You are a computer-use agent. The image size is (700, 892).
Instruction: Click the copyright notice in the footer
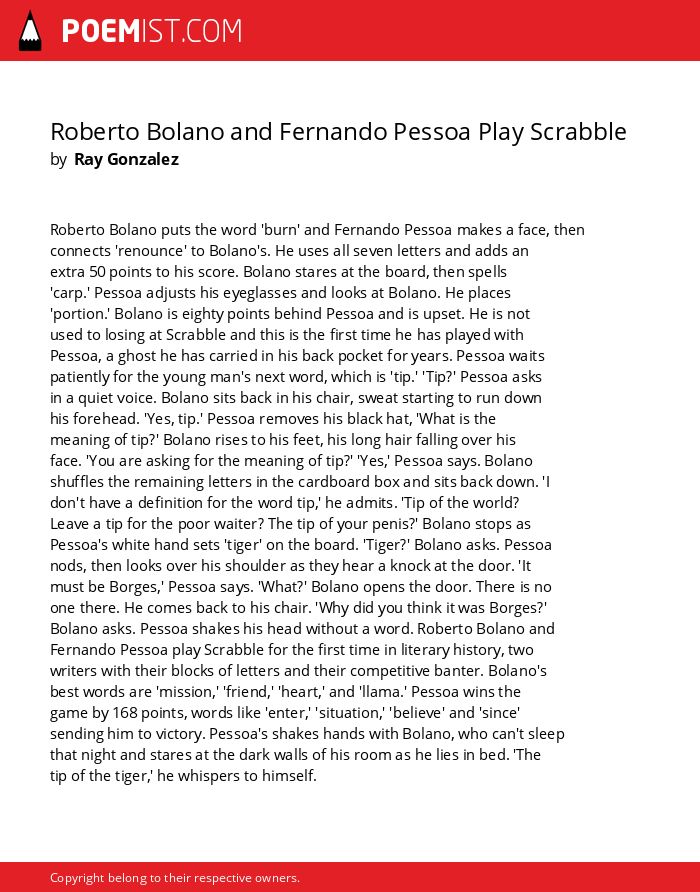tap(175, 878)
